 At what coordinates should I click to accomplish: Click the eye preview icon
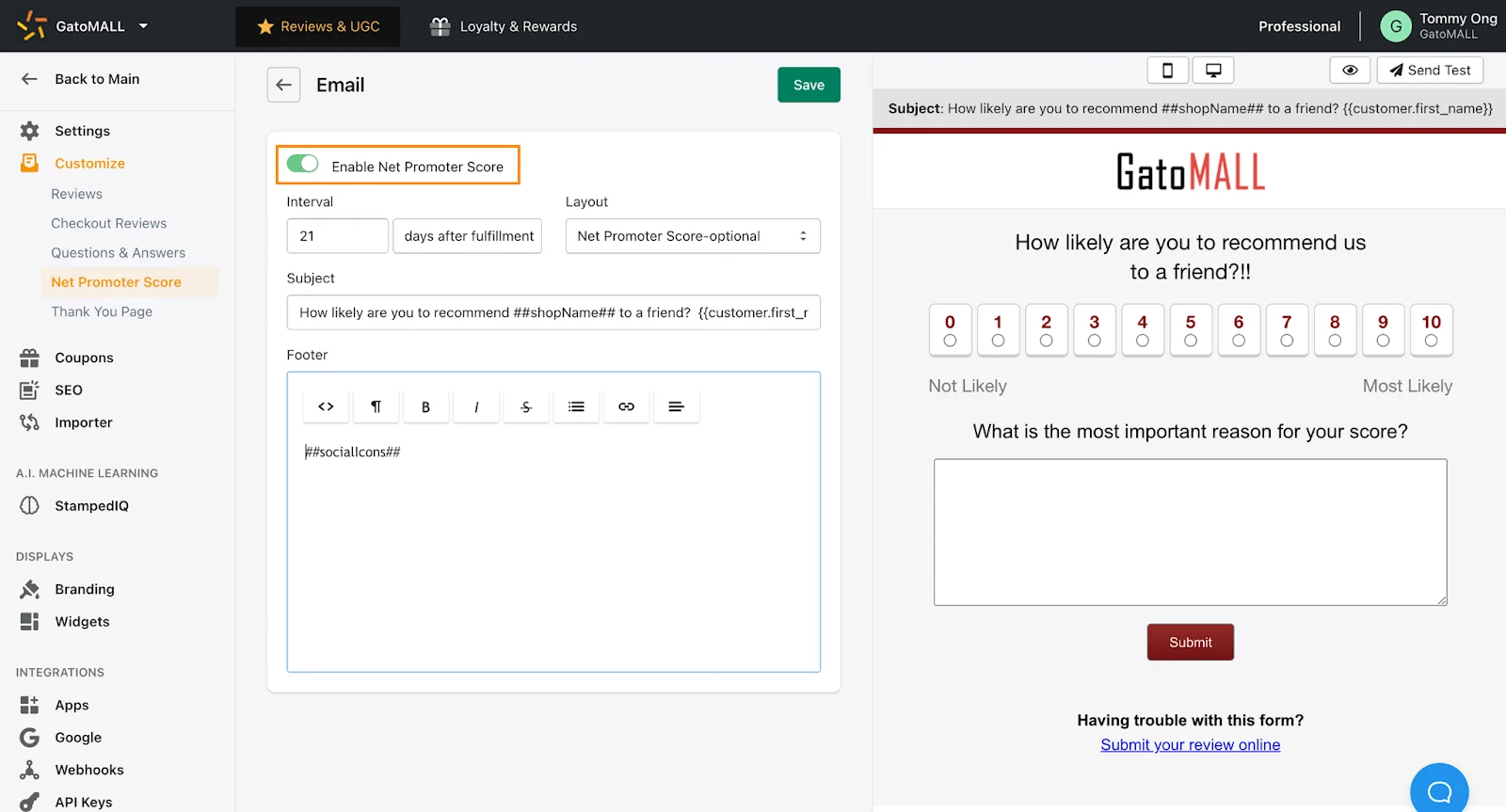1350,71
